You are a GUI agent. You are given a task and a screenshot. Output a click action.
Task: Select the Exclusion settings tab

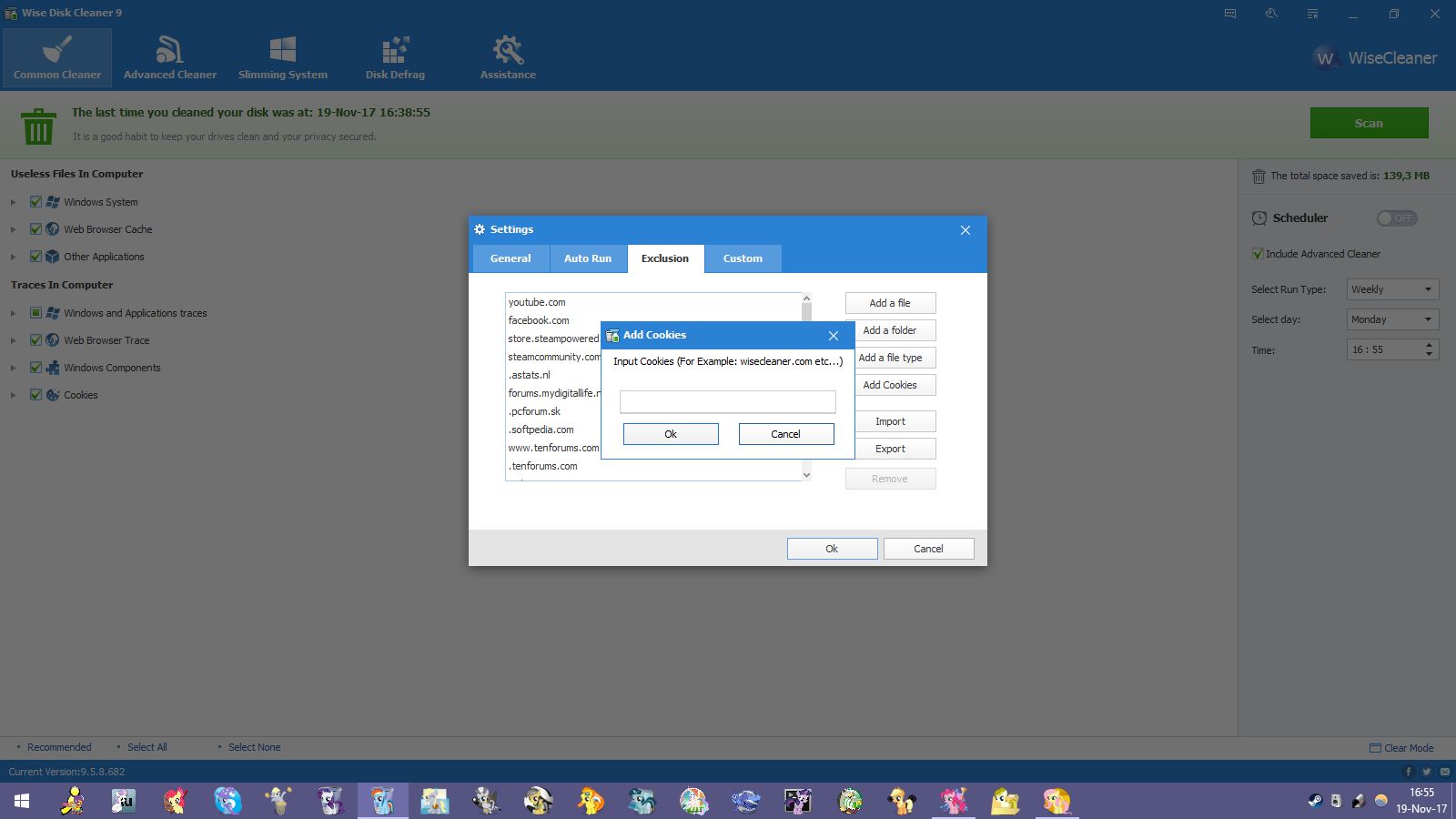pyautogui.click(x=665, y=258)
